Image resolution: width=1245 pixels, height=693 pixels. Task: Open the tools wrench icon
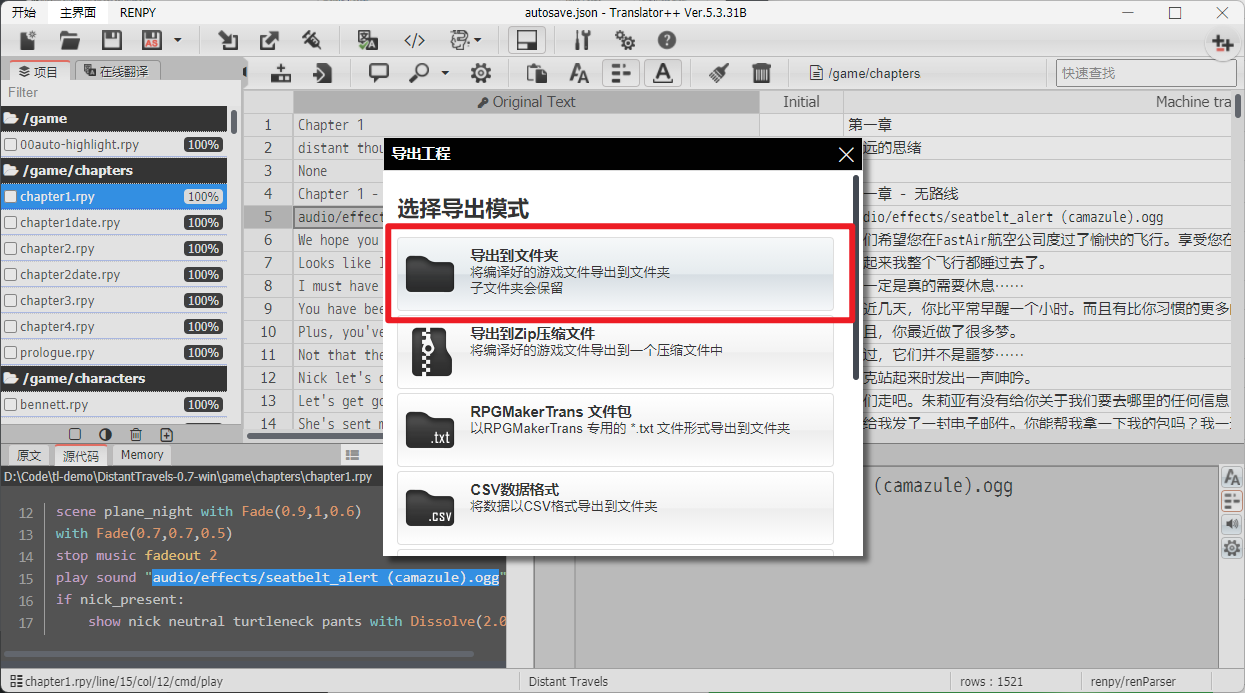pos(583,41)
